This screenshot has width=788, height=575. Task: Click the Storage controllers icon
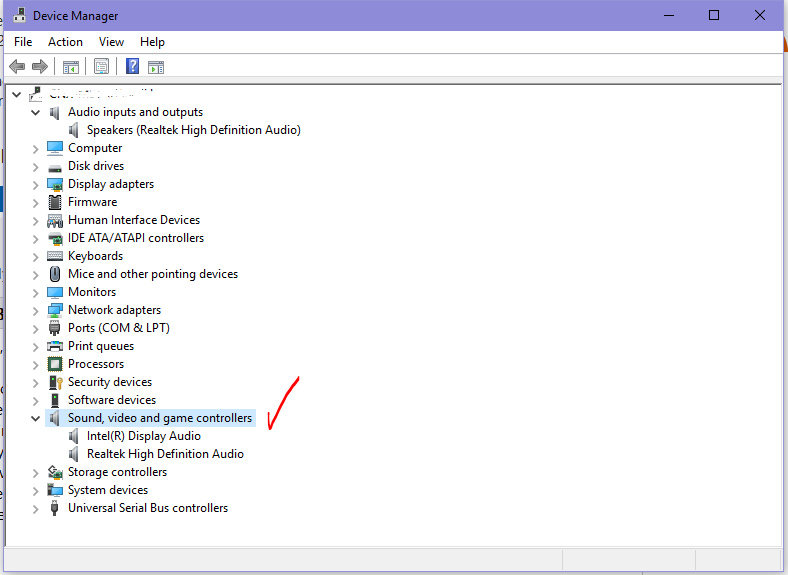[55, 472]
